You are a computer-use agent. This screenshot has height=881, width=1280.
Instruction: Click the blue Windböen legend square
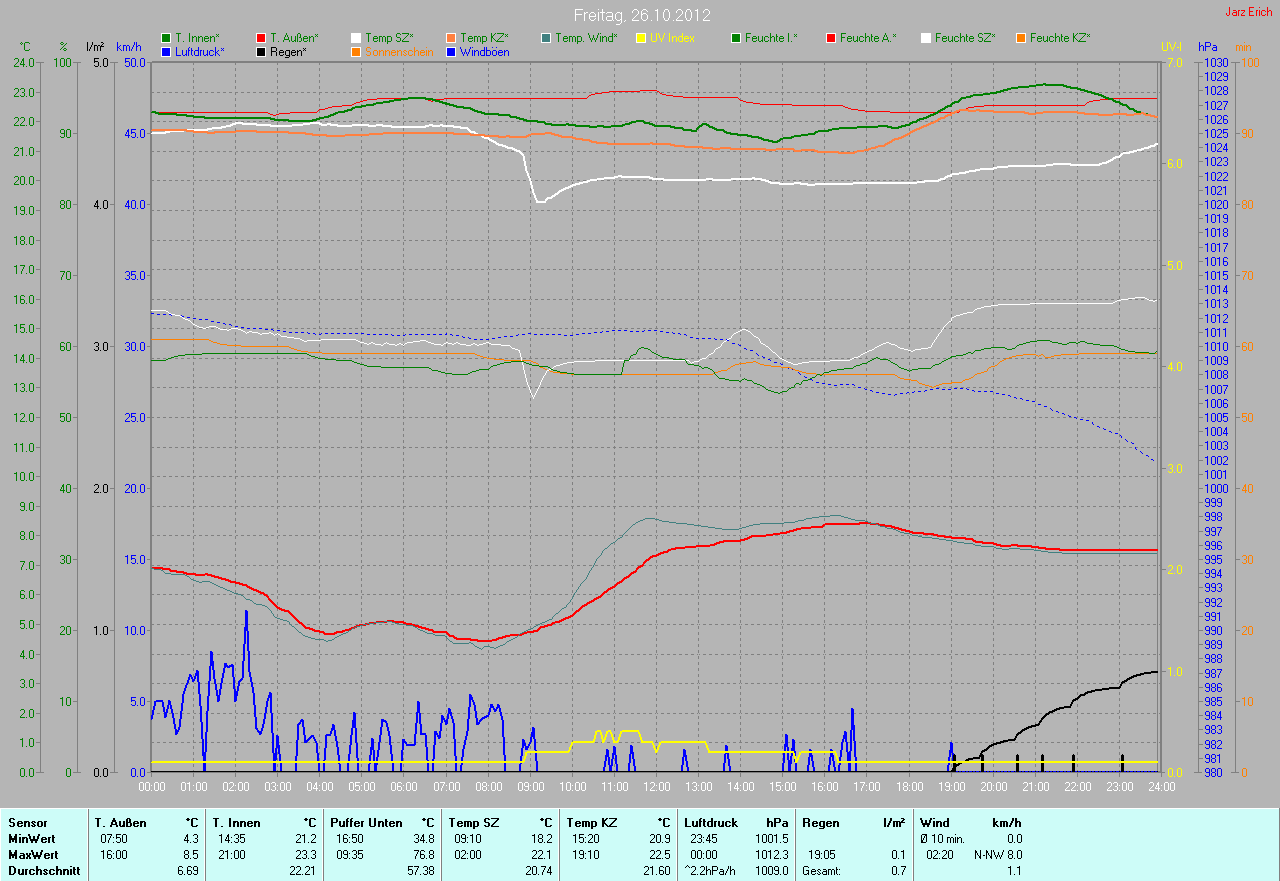(x=451, y=51)
